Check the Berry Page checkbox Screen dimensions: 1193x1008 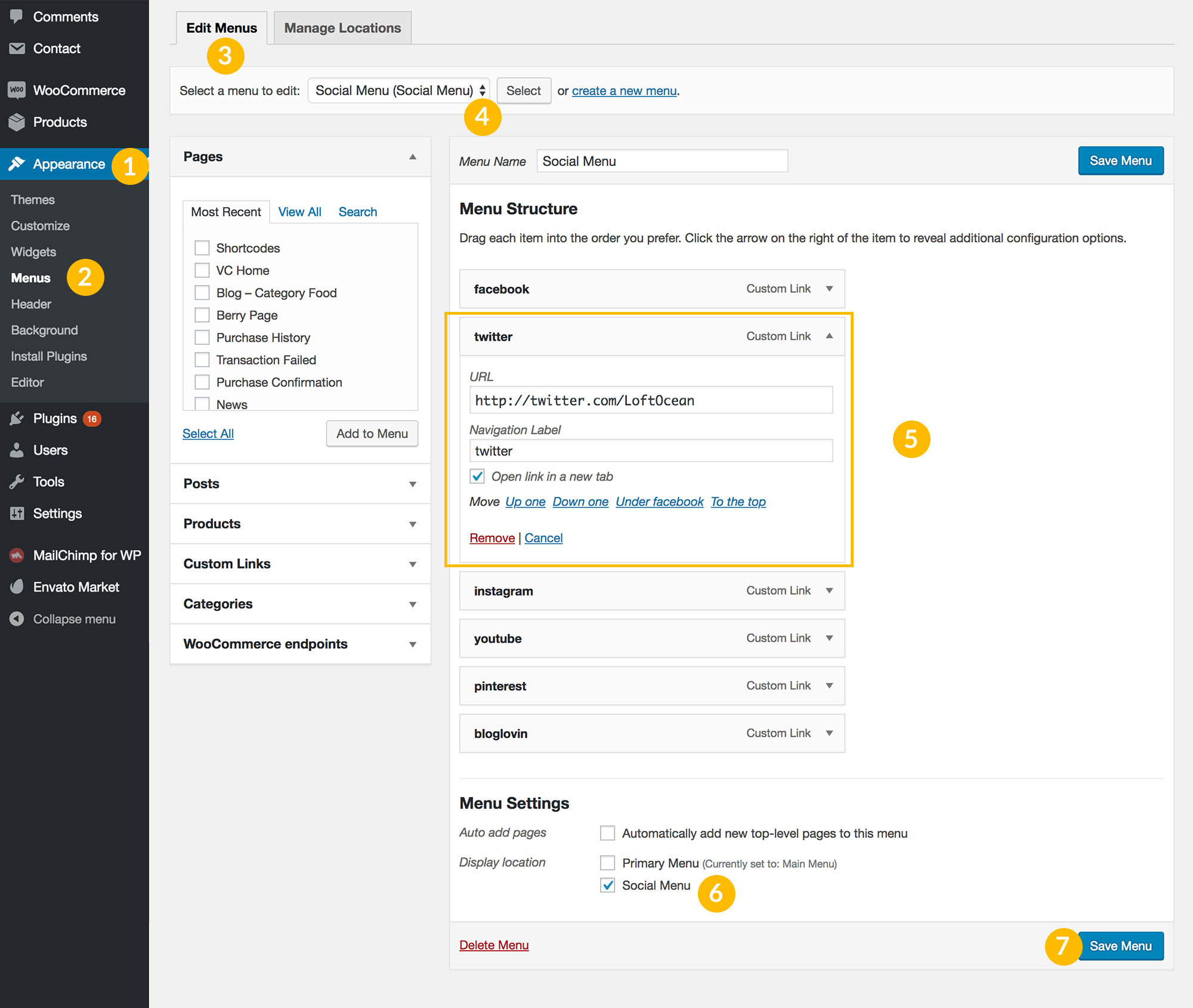pos(202,315)
